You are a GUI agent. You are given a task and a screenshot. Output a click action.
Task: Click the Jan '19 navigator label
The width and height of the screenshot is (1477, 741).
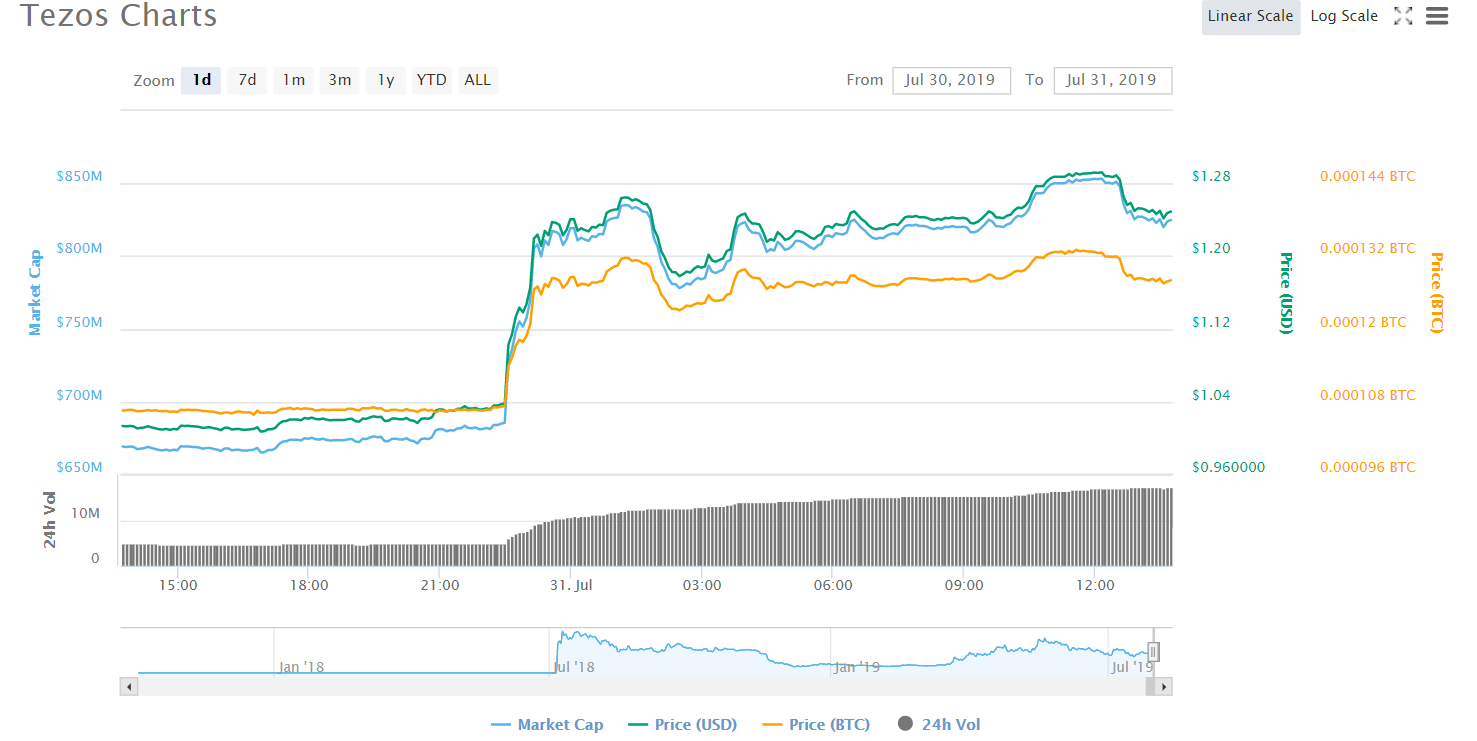(857, 666)
